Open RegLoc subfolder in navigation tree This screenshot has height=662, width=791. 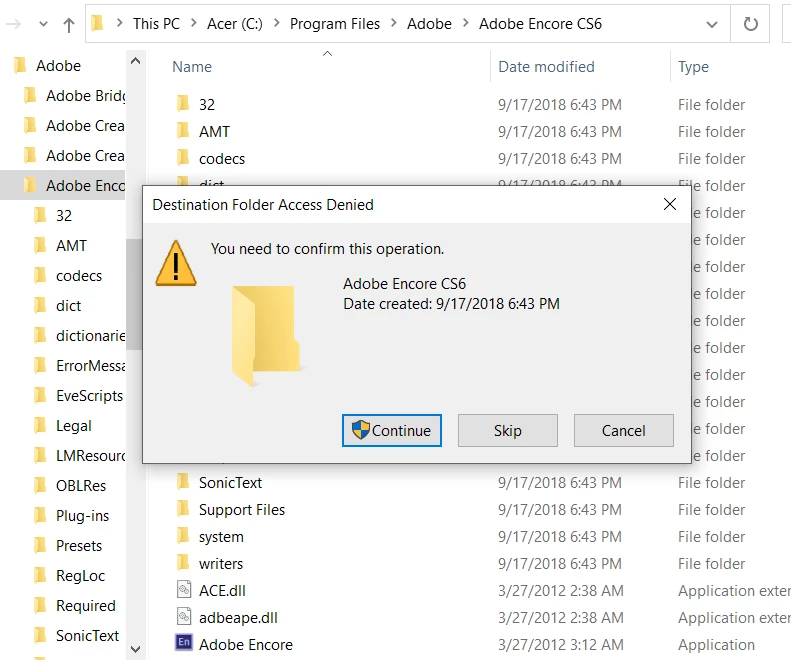80,576
